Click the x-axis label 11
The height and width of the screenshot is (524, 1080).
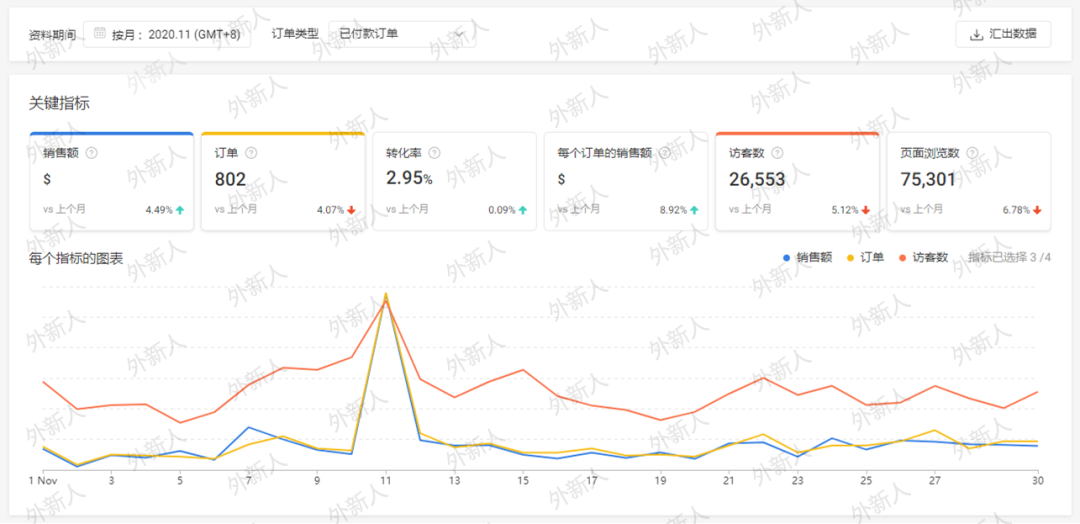coord(386,479)
